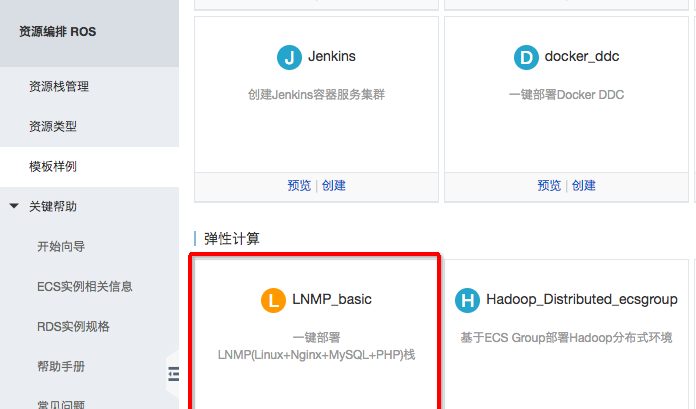Screen dimensions: 696x409
Task: Click 创建 link under Jenkins
Action: click(x=334, y=186)
